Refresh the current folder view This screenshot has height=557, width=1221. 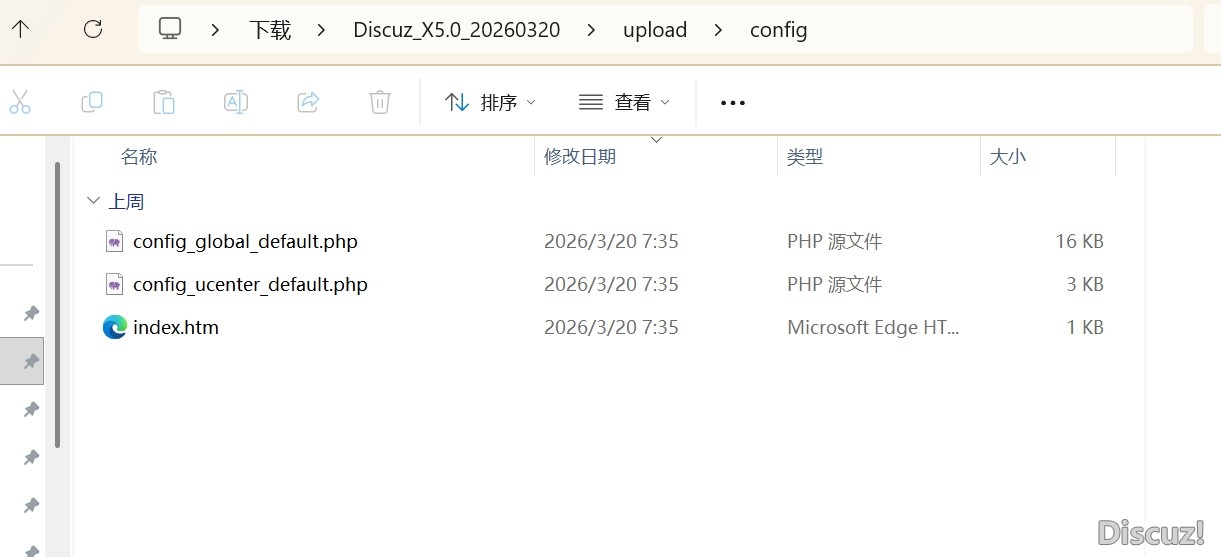click(x=93, y=29)
